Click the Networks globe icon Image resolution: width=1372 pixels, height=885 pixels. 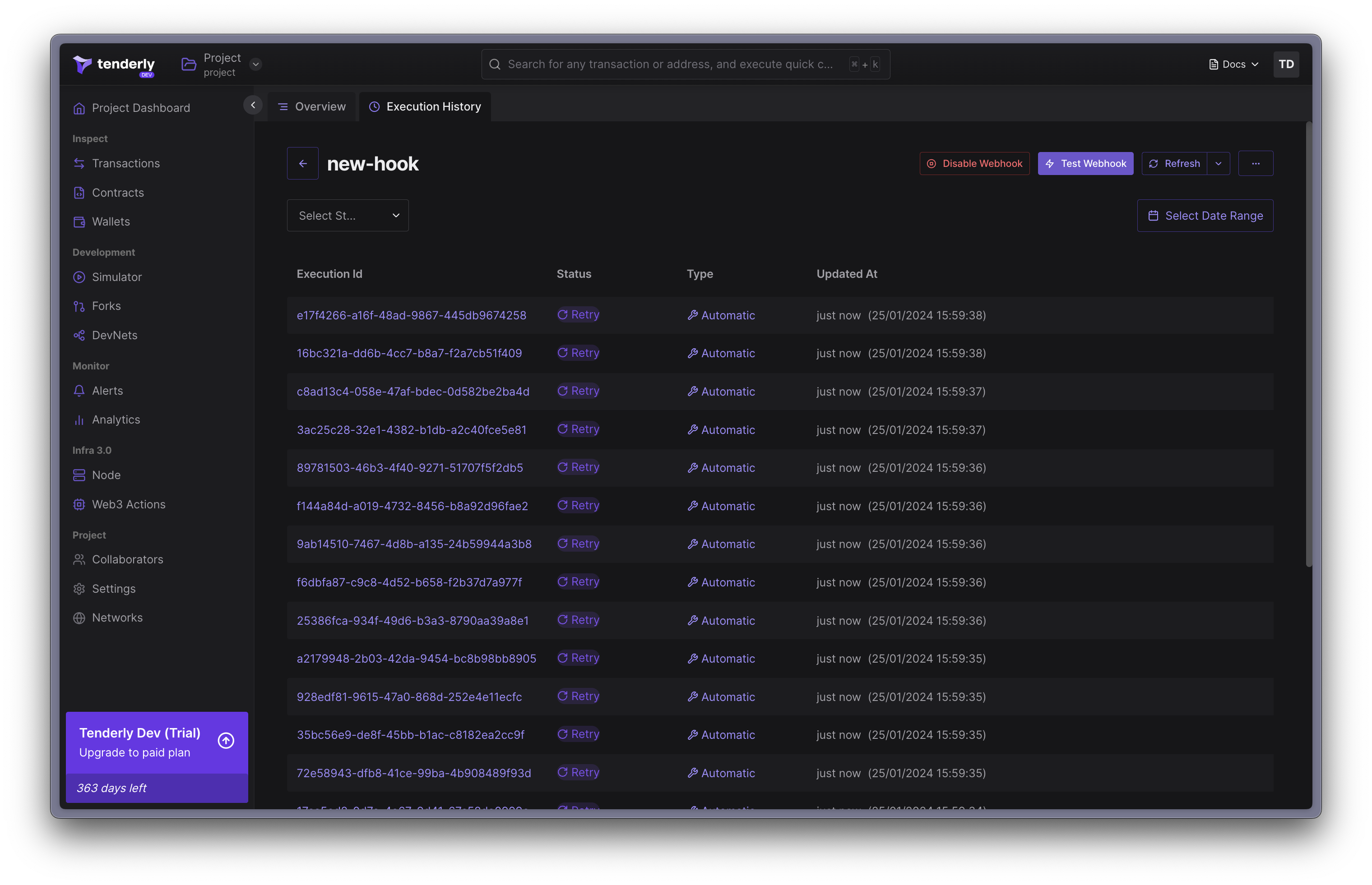point(79,618)
